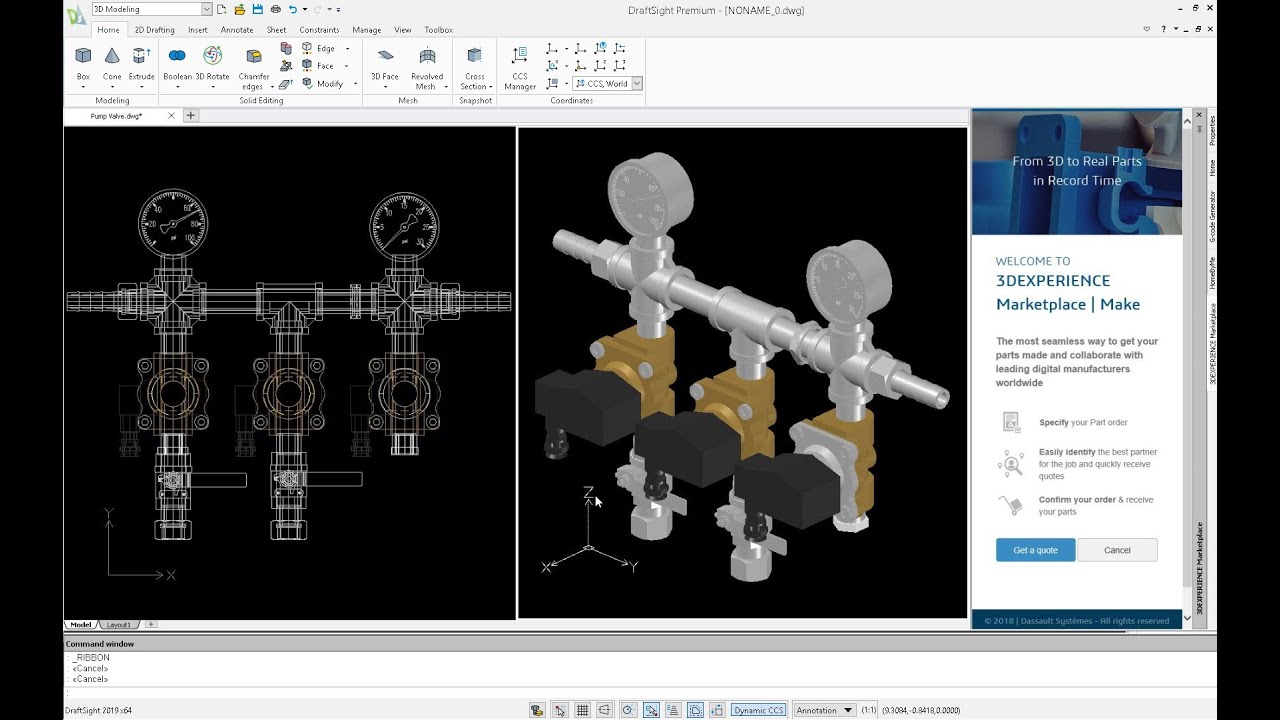Screen dimensions: 1280x720
Task: Toggle Ortho mode in status bar
Action: click(605, 710)
